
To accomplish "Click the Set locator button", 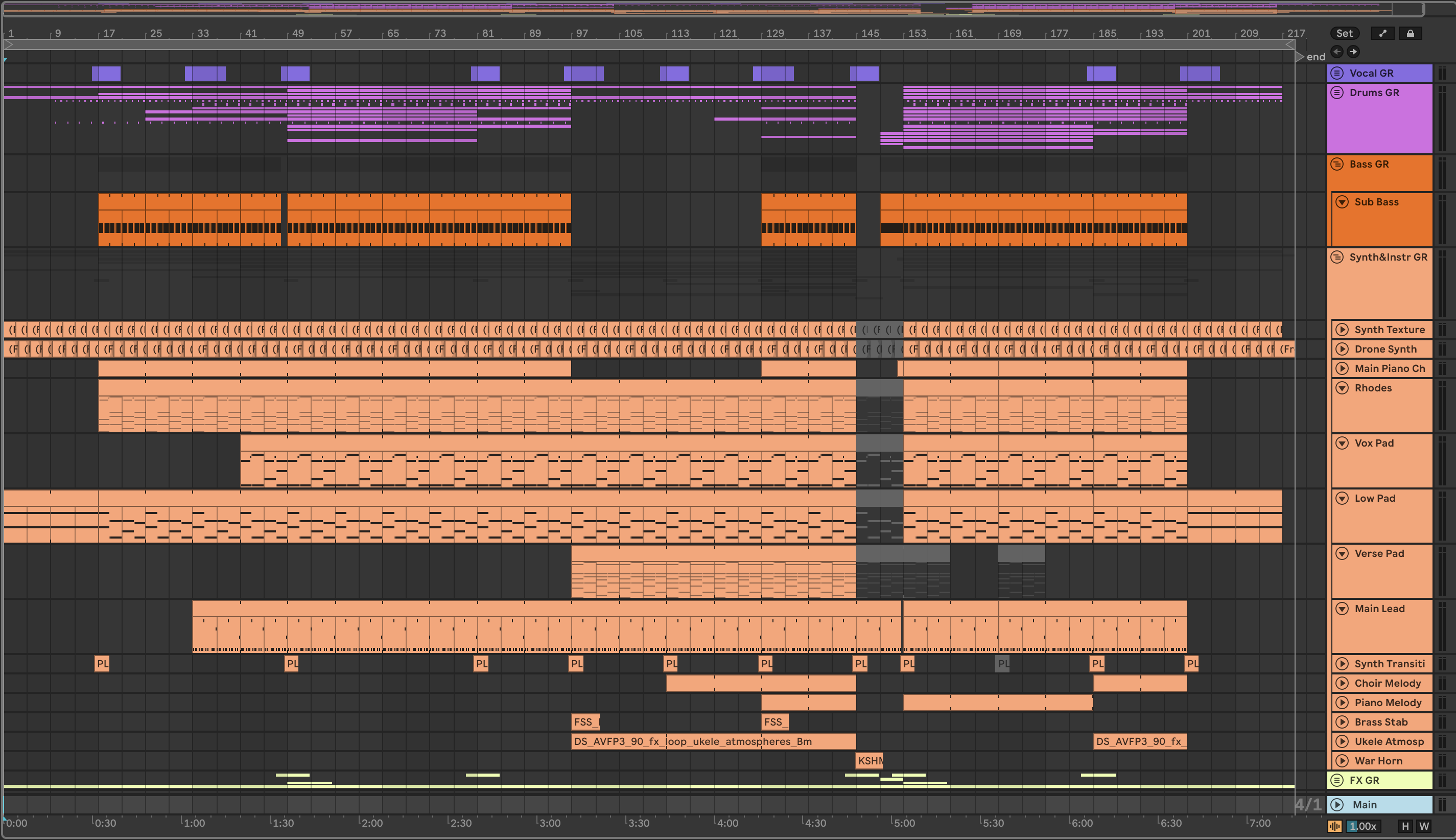I will coord(1344,33).
